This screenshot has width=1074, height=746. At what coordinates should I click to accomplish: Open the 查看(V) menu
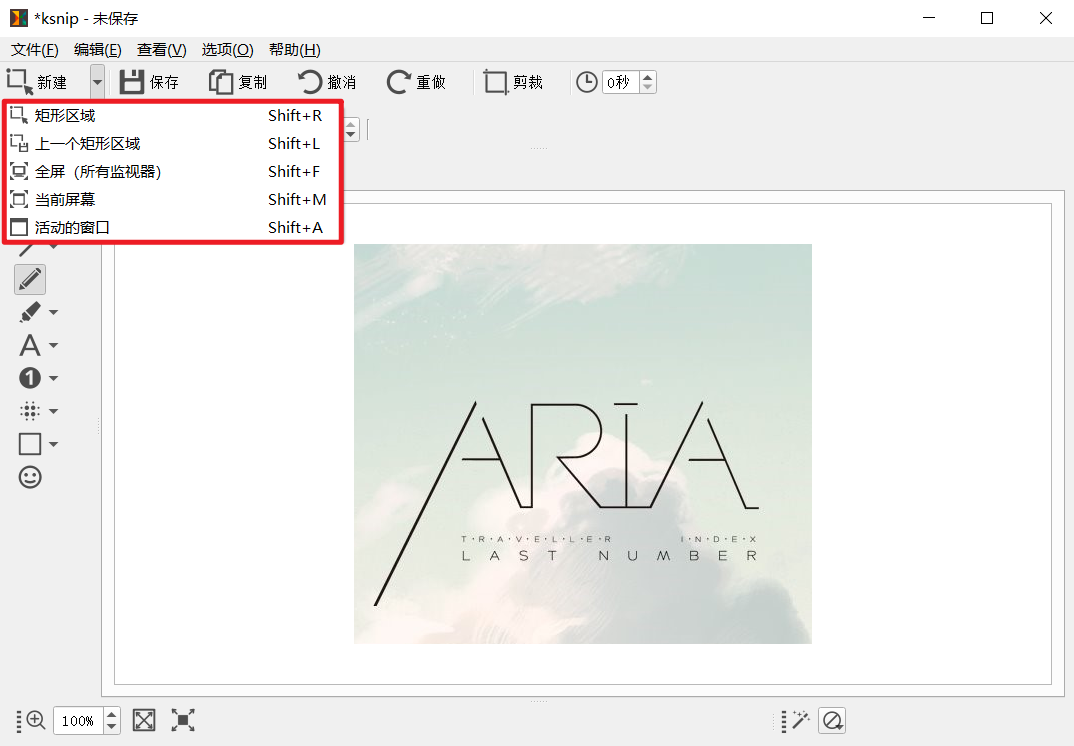[162, 50]
